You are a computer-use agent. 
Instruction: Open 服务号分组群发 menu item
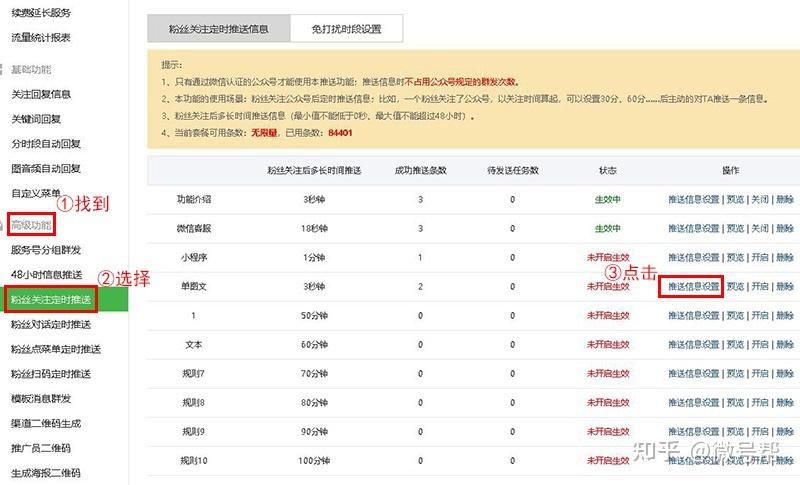(x=46, y=250)
